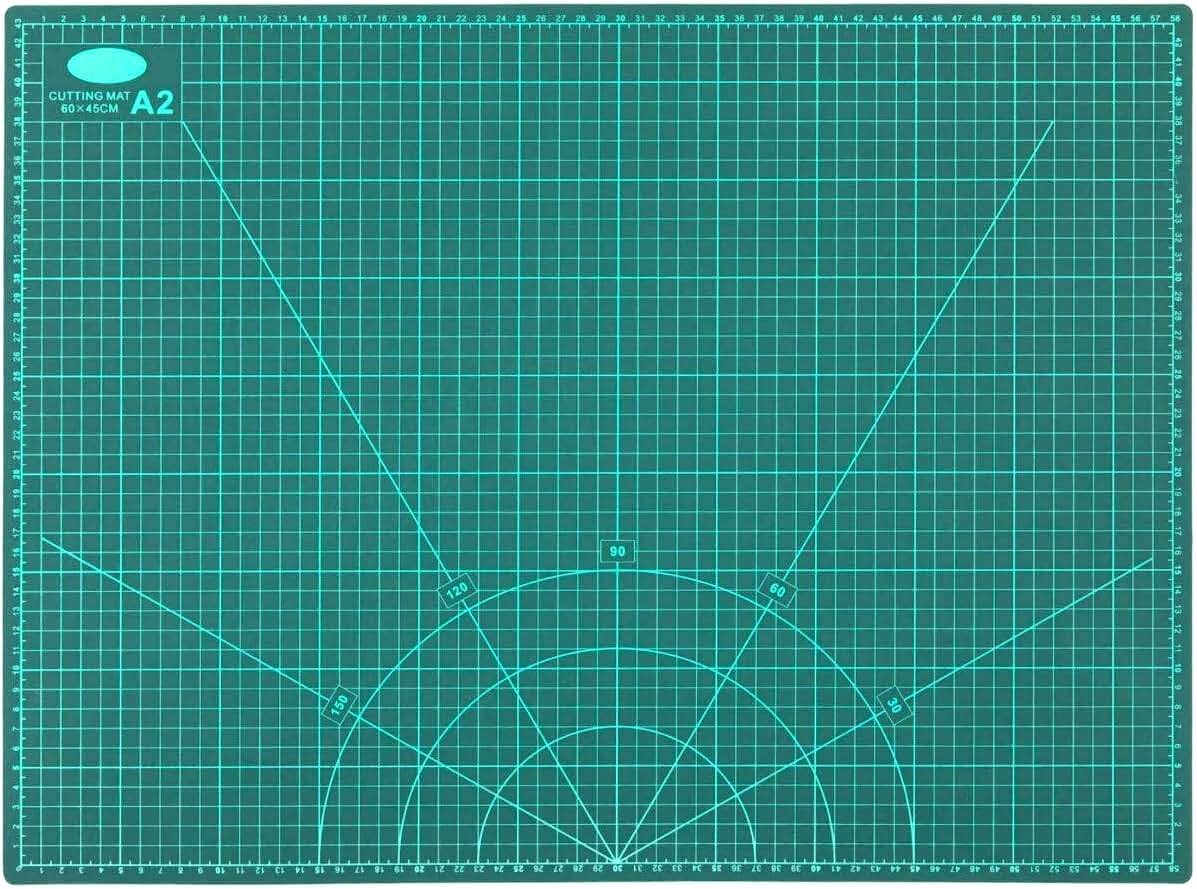Select the 30 degree angle label
Screen dimensions: 1197x889
(x=893, y=704)
